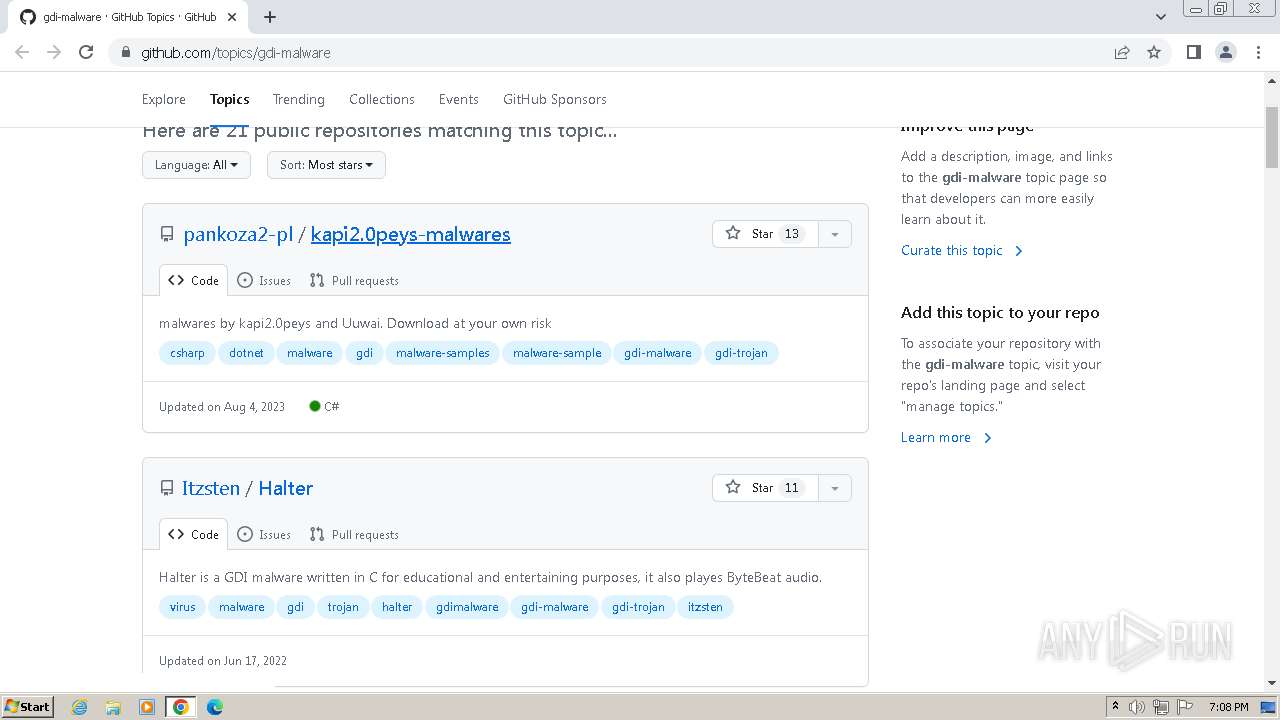Click gdi-trojan tag under kapi2.0peys-malwares
1280x720 pixels.
pos(741,353)
